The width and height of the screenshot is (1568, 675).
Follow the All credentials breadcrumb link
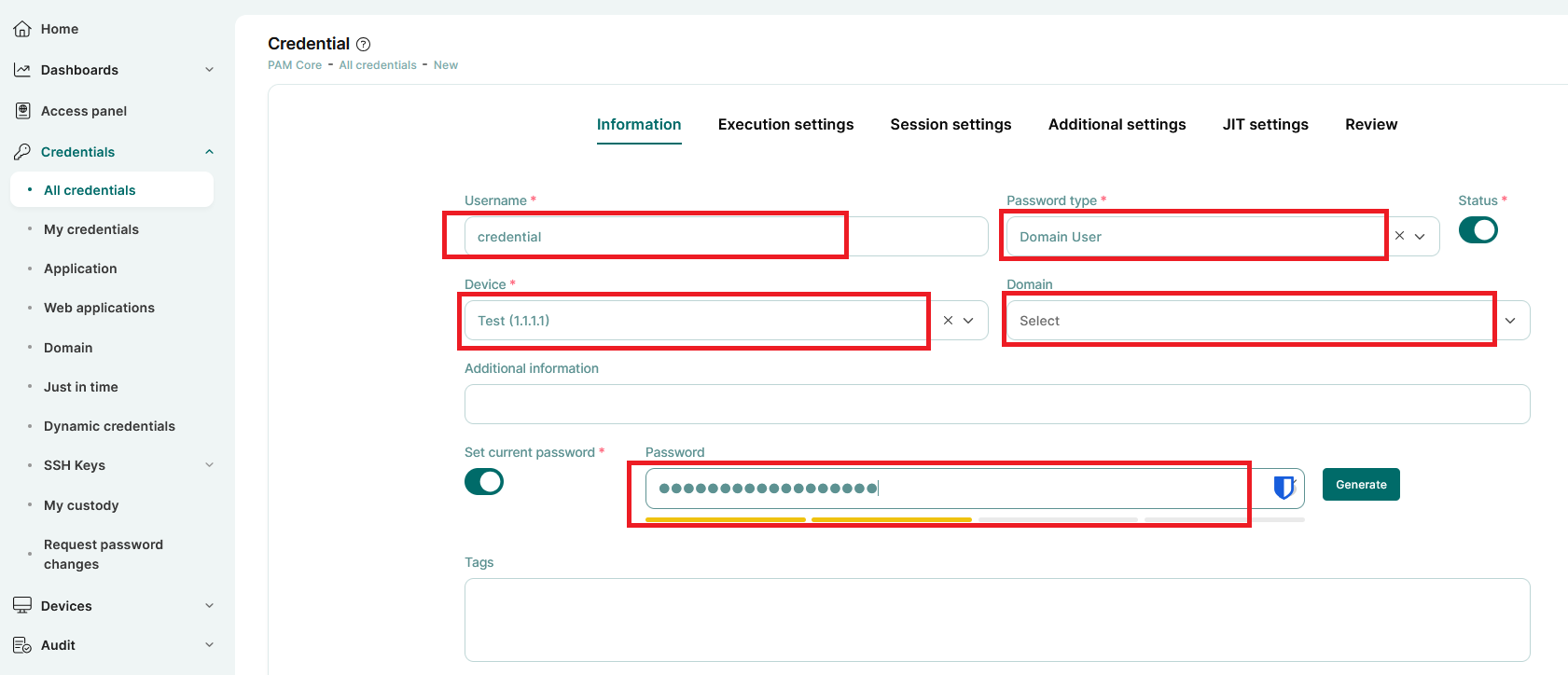(x=378, y=65)
